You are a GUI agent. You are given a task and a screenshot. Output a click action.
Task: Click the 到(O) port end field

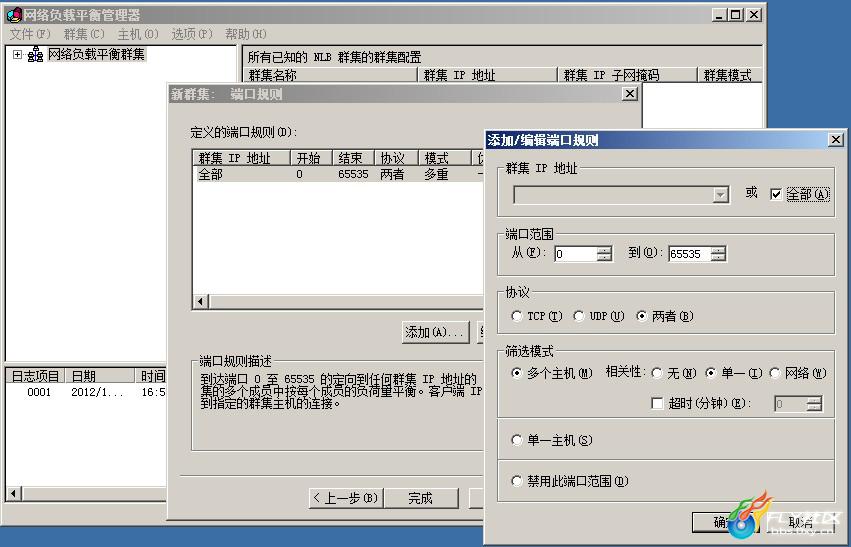[x=689, y=254]
